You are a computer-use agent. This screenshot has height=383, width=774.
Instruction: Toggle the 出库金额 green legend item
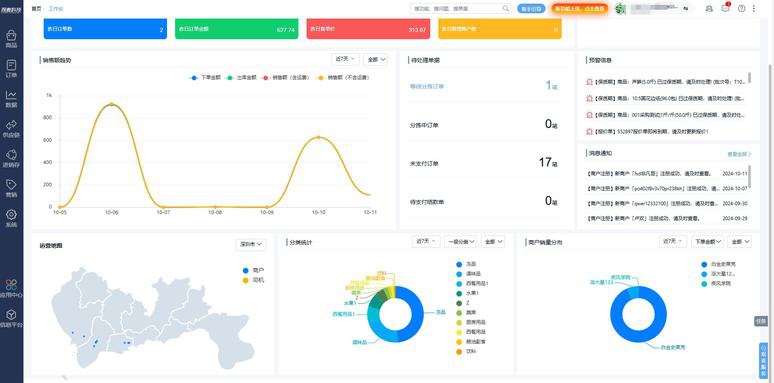click(x=241, y=77)
